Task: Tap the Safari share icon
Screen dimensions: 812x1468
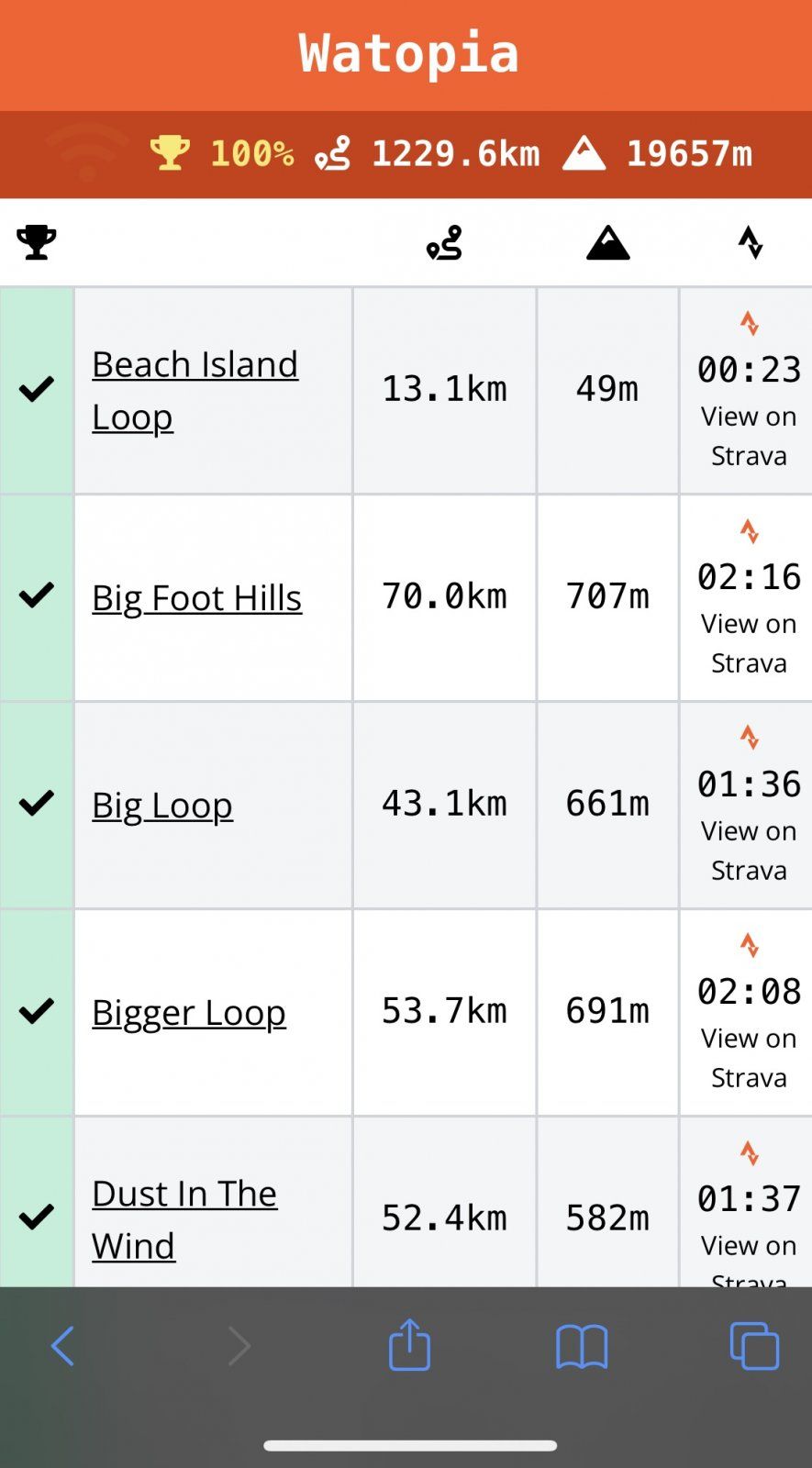Action: tap(409, 1346)
